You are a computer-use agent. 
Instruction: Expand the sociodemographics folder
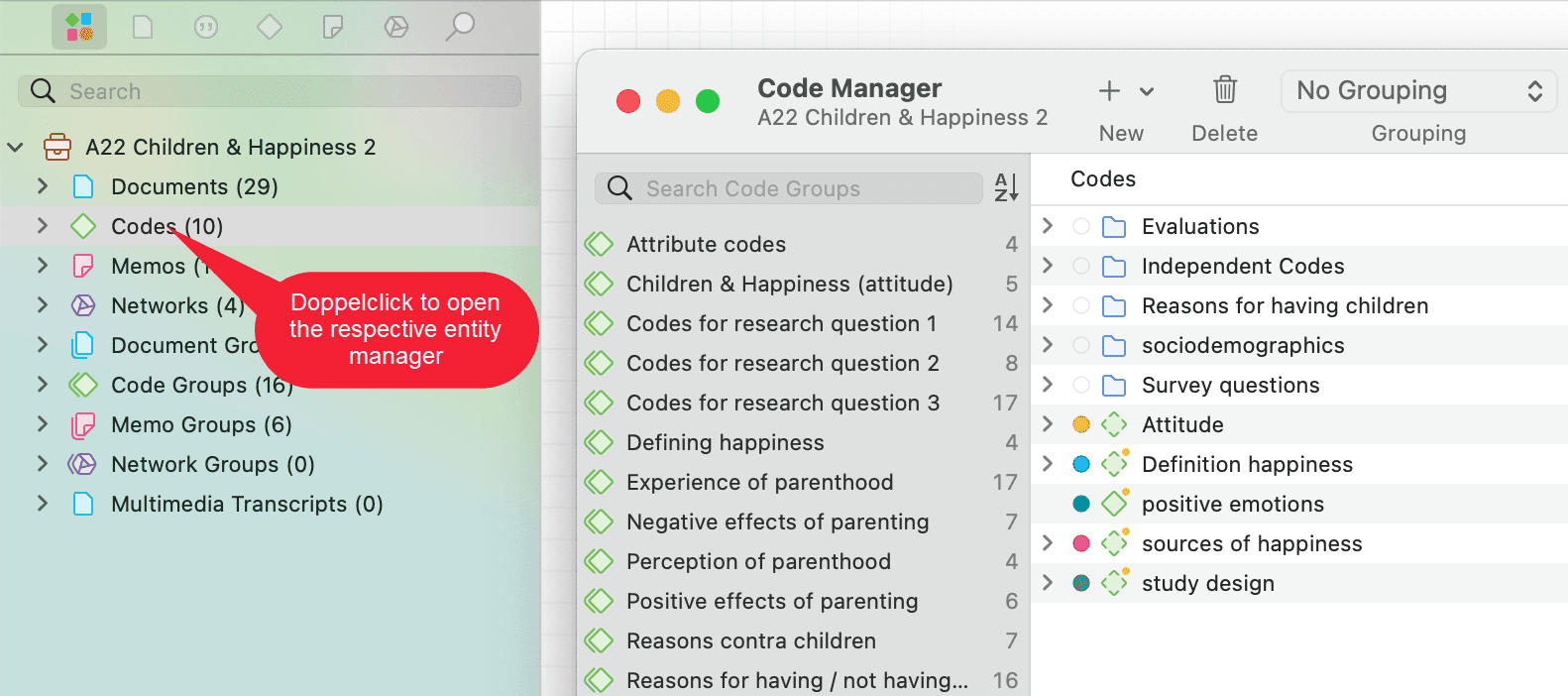coord(1048,345)
